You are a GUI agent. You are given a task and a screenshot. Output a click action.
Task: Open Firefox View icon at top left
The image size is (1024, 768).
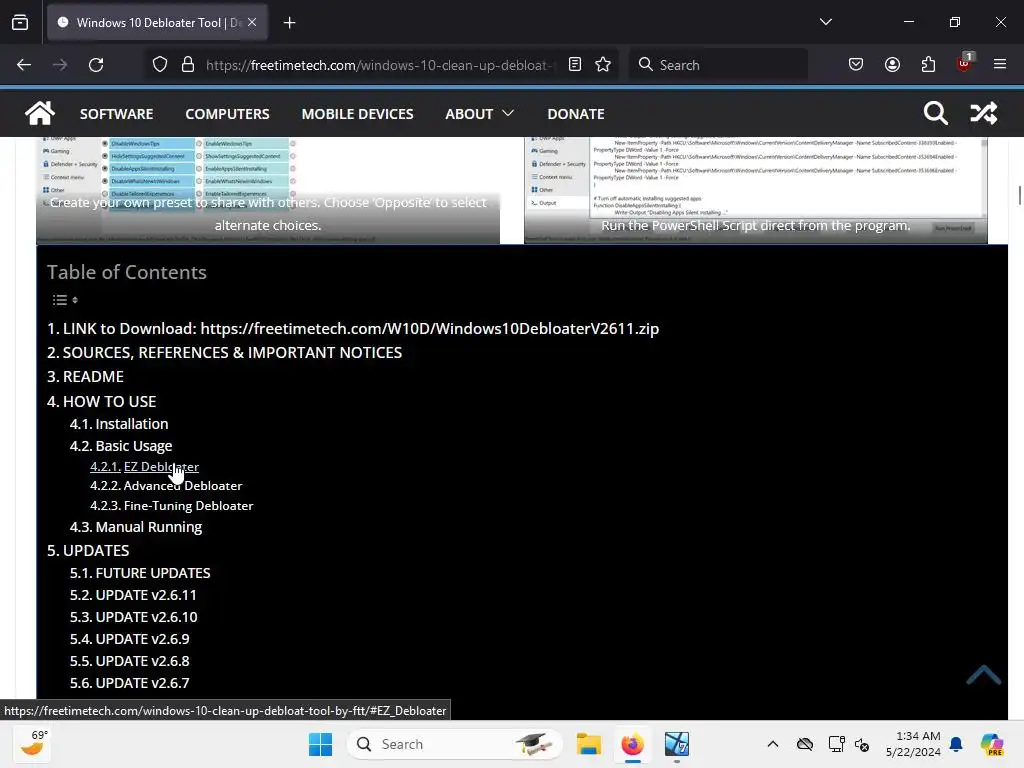[20, 22]
